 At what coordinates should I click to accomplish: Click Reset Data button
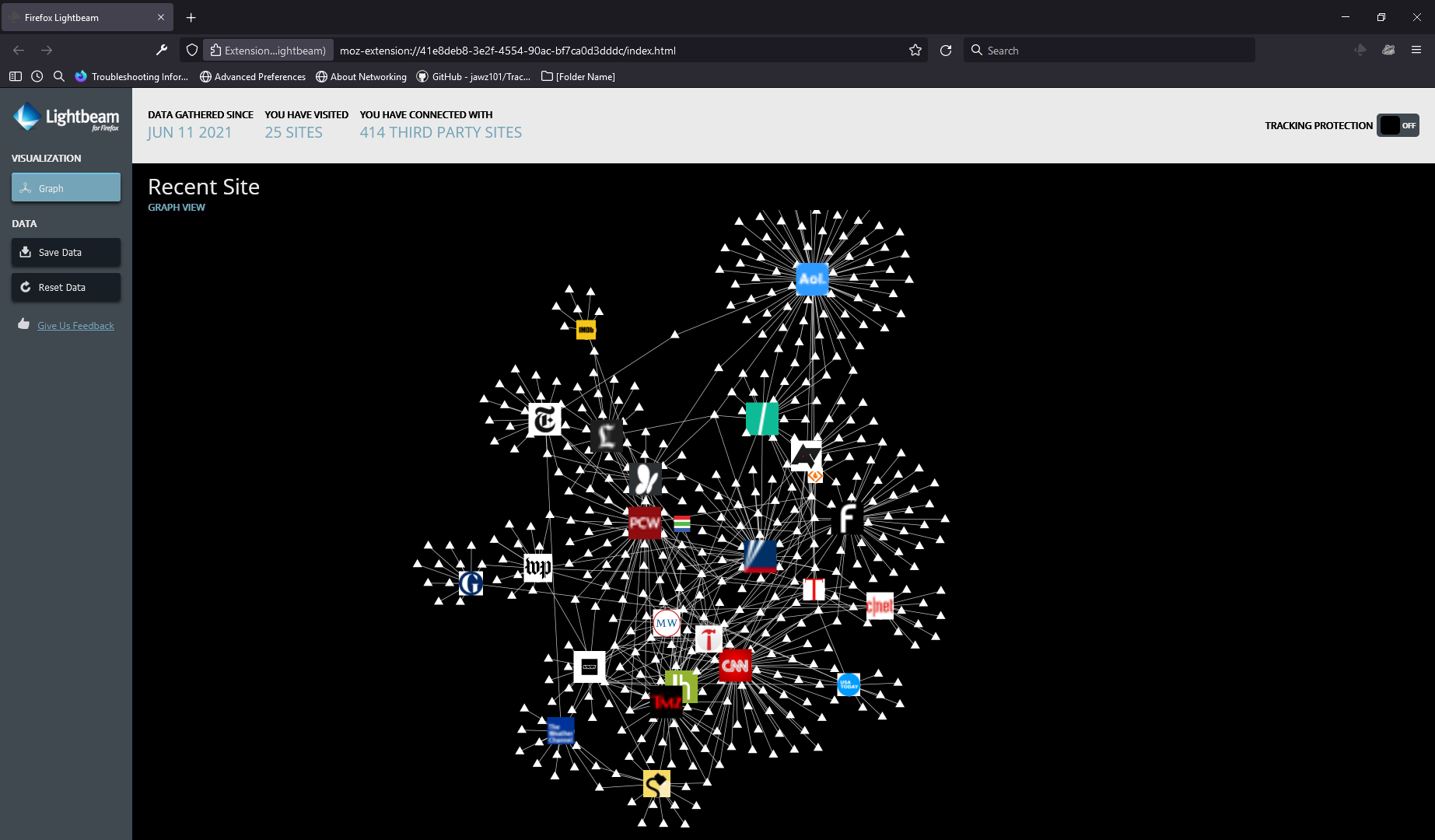point(66,287)
